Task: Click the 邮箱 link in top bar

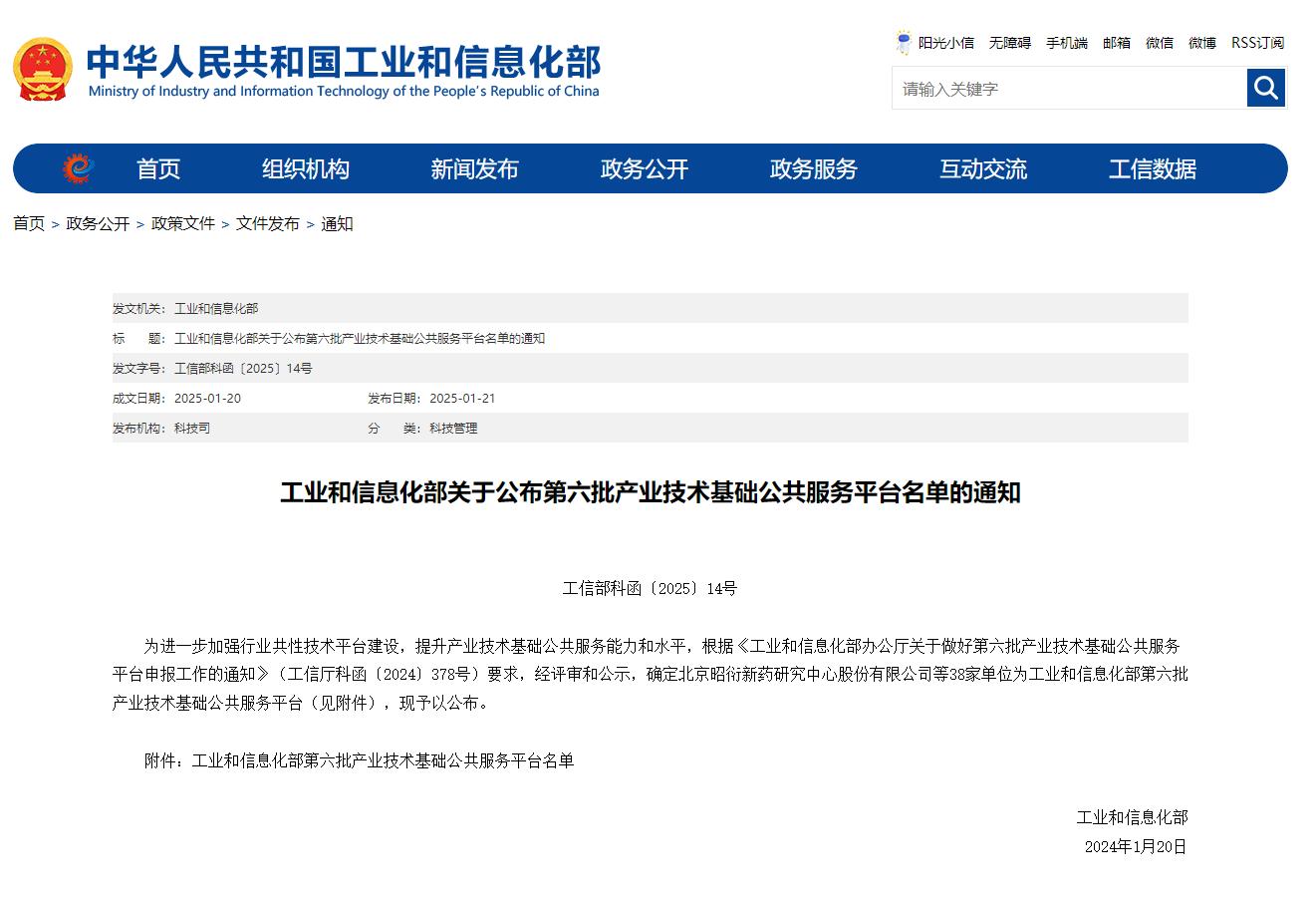Action: click(1116, 43)
